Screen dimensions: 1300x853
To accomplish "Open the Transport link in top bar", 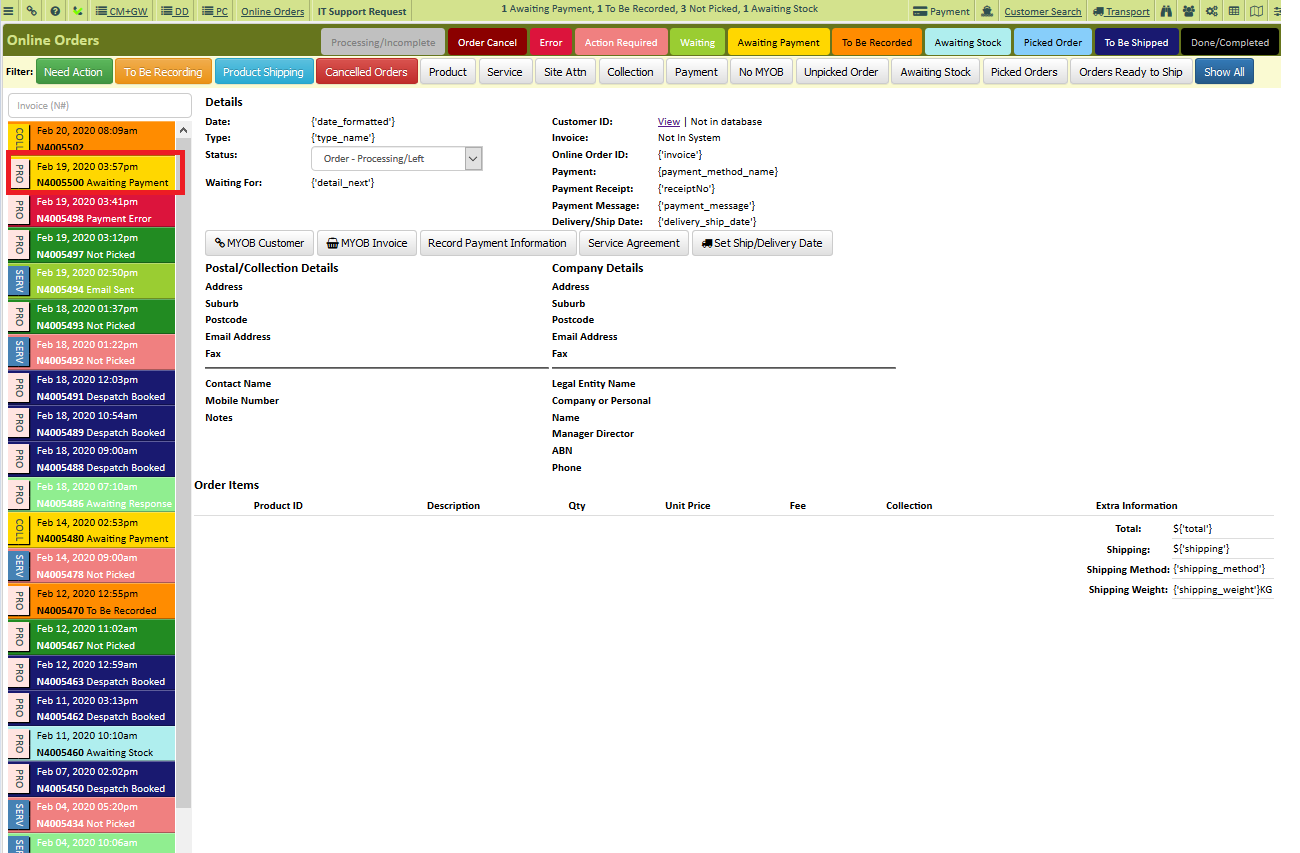I will pyautogui.click(x=1121, y=11).
